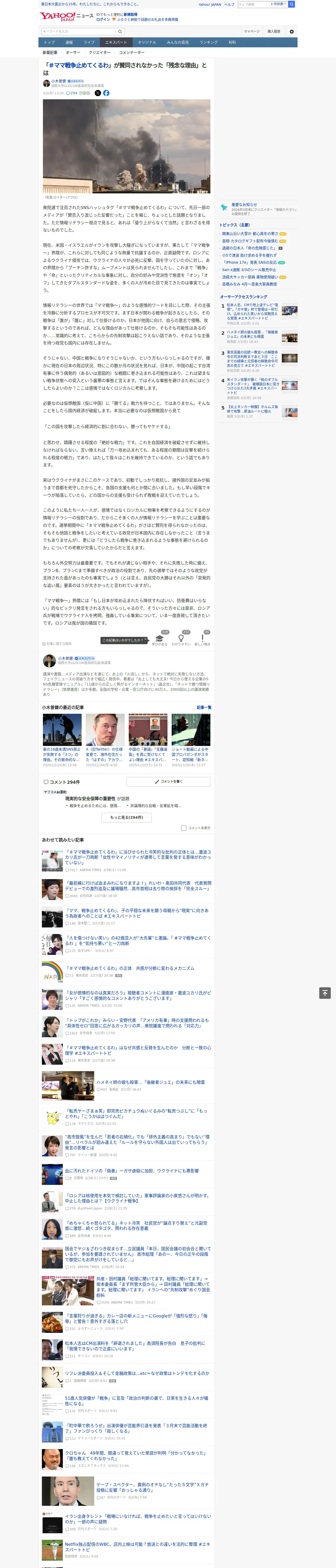Open topic 'San-x通販 3/3のシール販売中止'

249,270
